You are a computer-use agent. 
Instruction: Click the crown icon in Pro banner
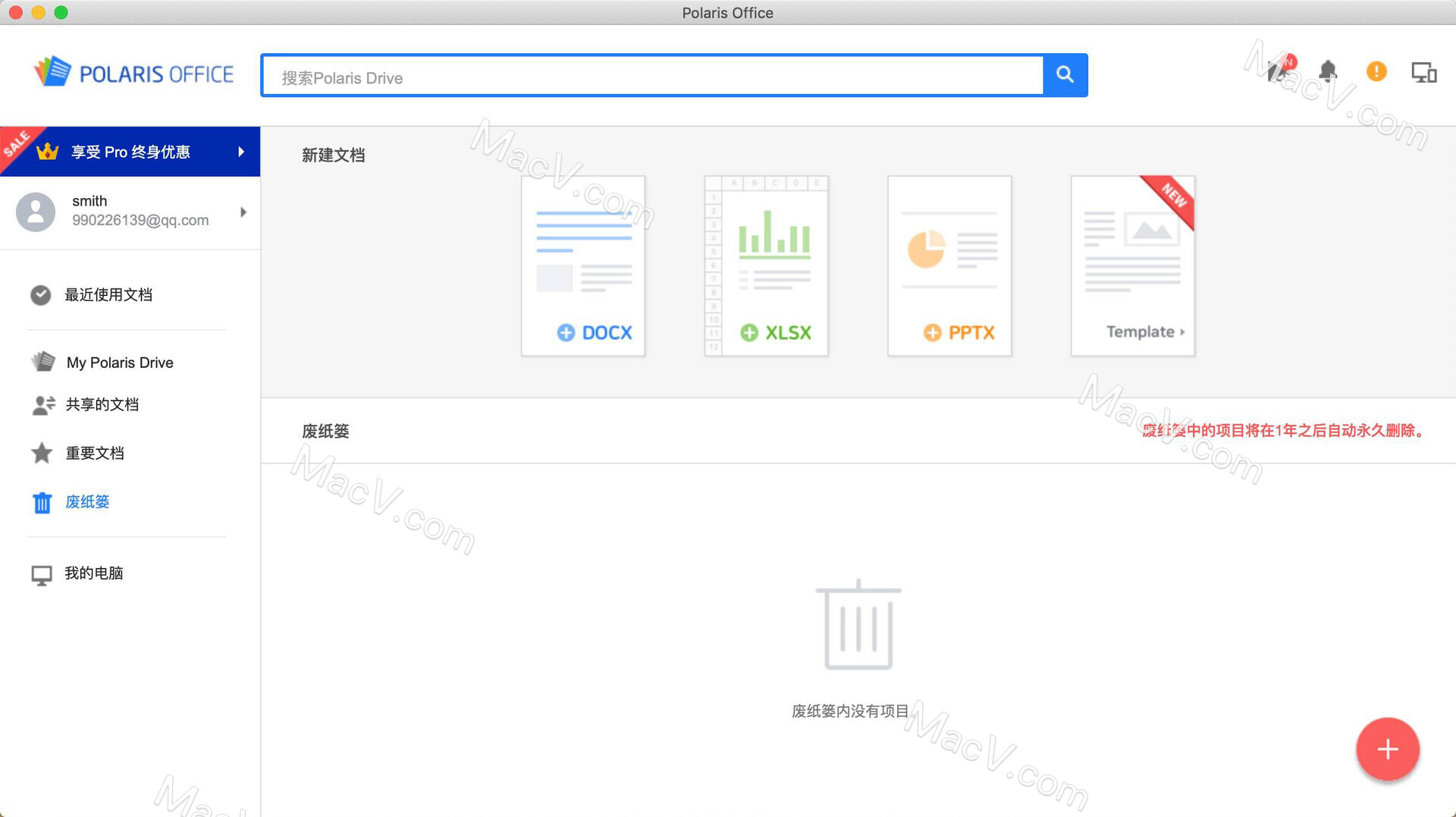pos(47,151)
